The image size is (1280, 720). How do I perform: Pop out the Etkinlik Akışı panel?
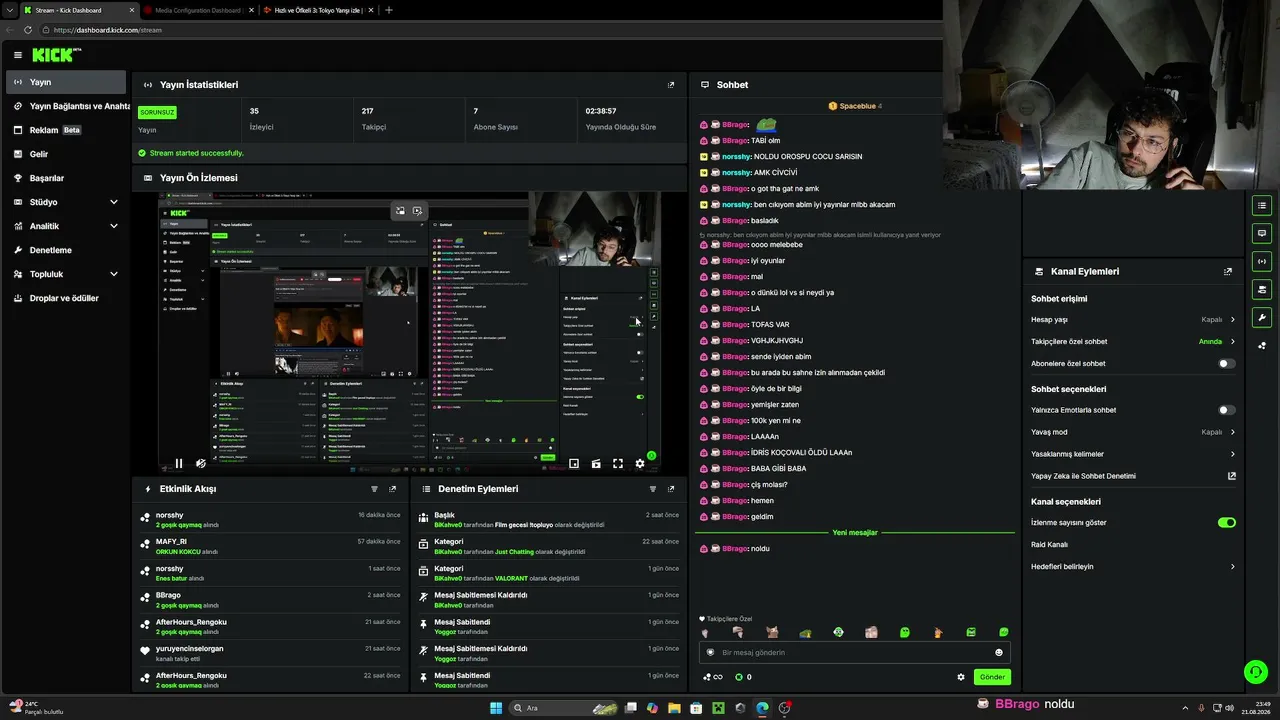392,489
